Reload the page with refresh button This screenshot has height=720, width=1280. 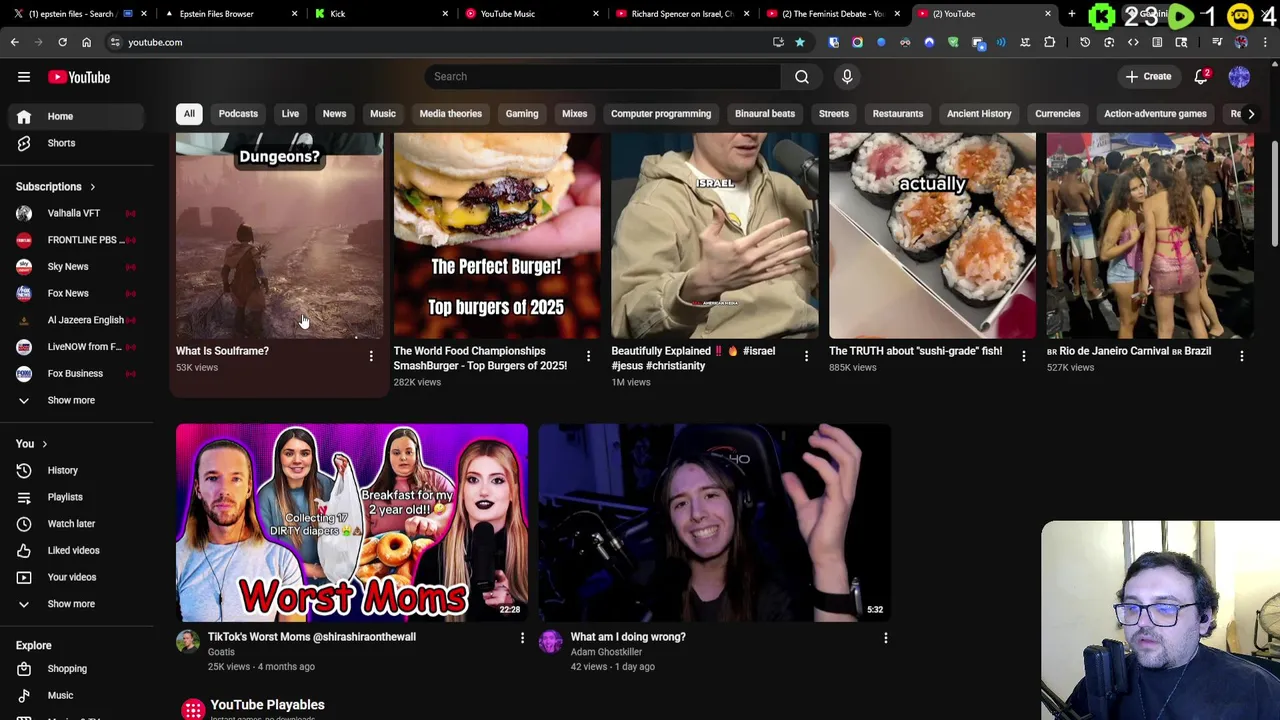[x=62, y=42]
